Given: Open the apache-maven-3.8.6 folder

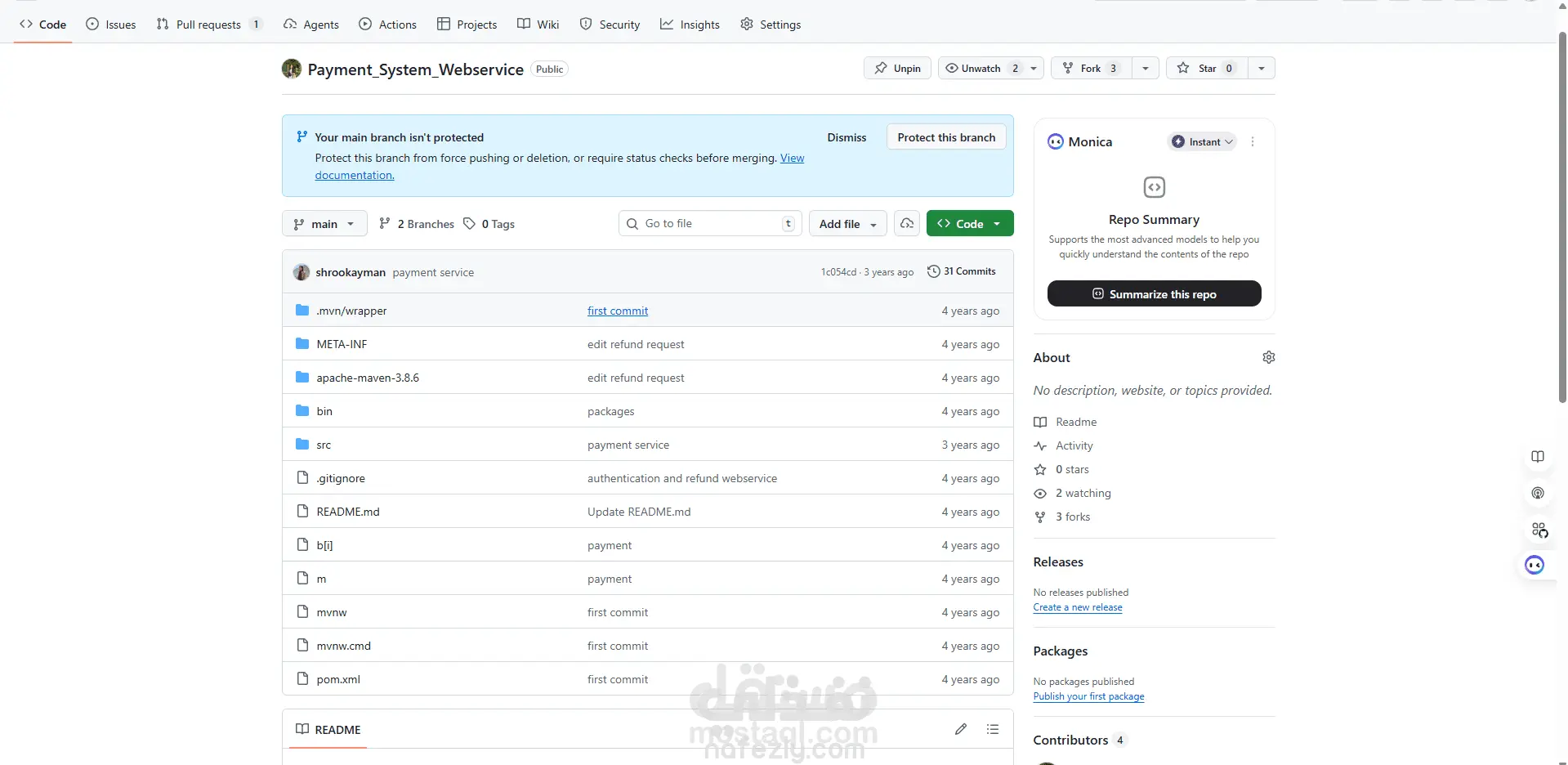Looking at the screenshot, I should click(x=368, y=378).
